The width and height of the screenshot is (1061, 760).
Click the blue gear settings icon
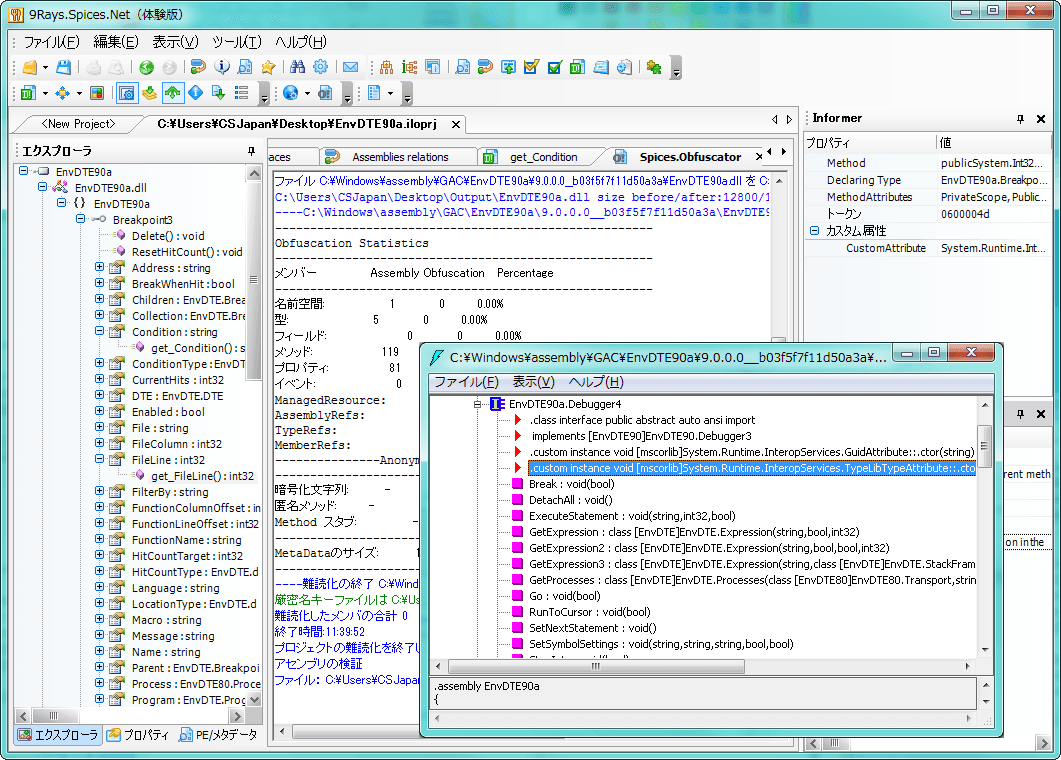tap(320, 67)
